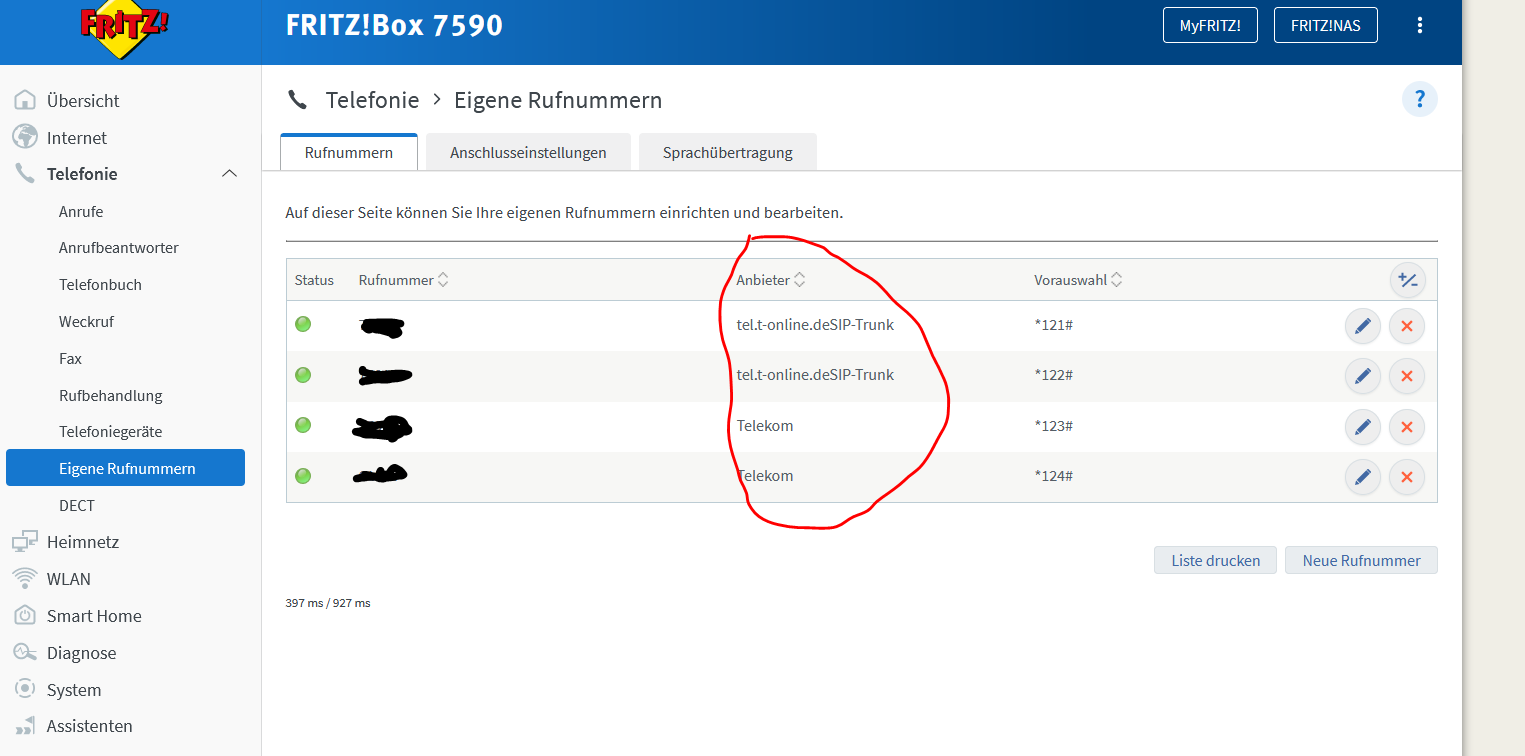Open DECT in the sidebar

click(76, 505)
